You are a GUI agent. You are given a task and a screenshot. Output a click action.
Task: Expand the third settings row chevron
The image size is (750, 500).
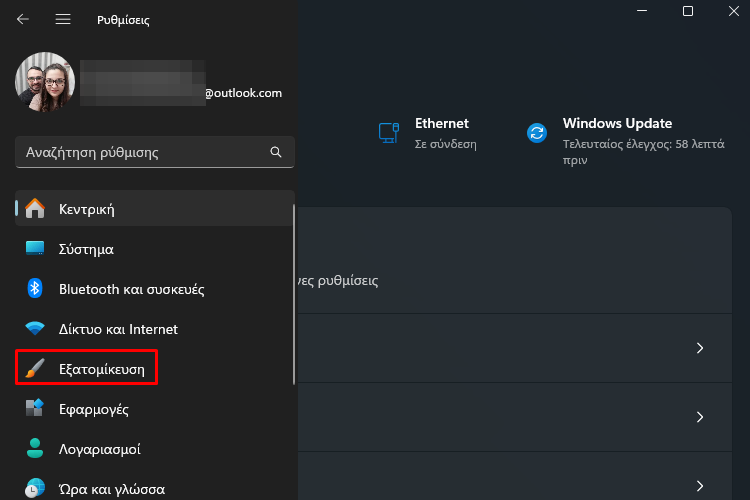coord(700,486)
